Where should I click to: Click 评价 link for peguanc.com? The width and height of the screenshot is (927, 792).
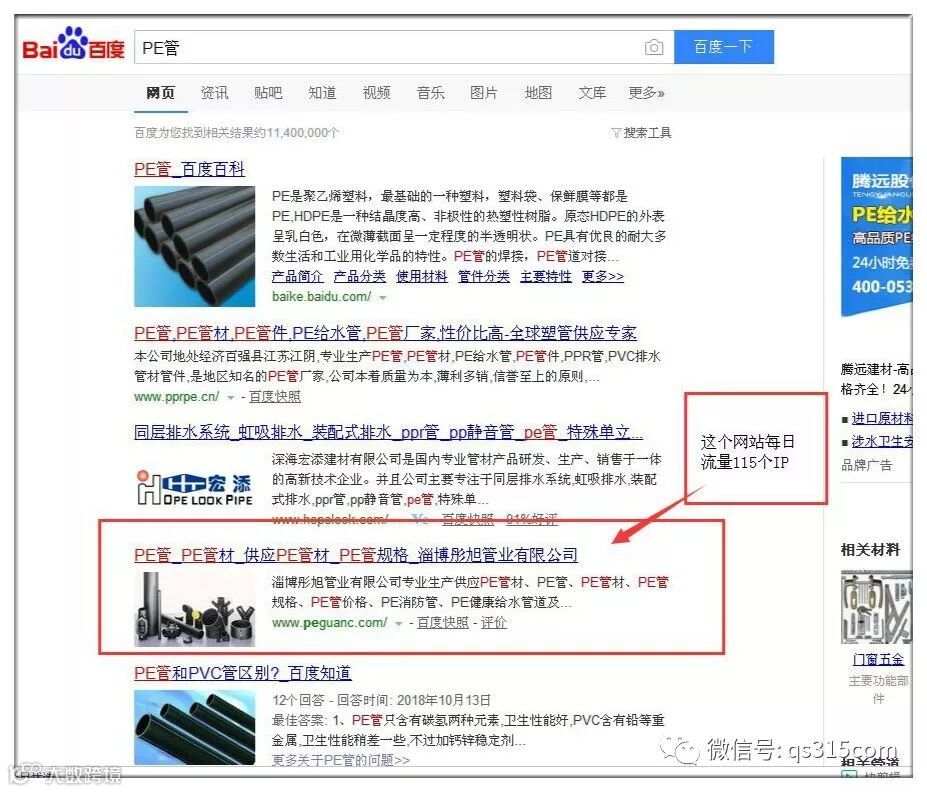click(494, 622)
